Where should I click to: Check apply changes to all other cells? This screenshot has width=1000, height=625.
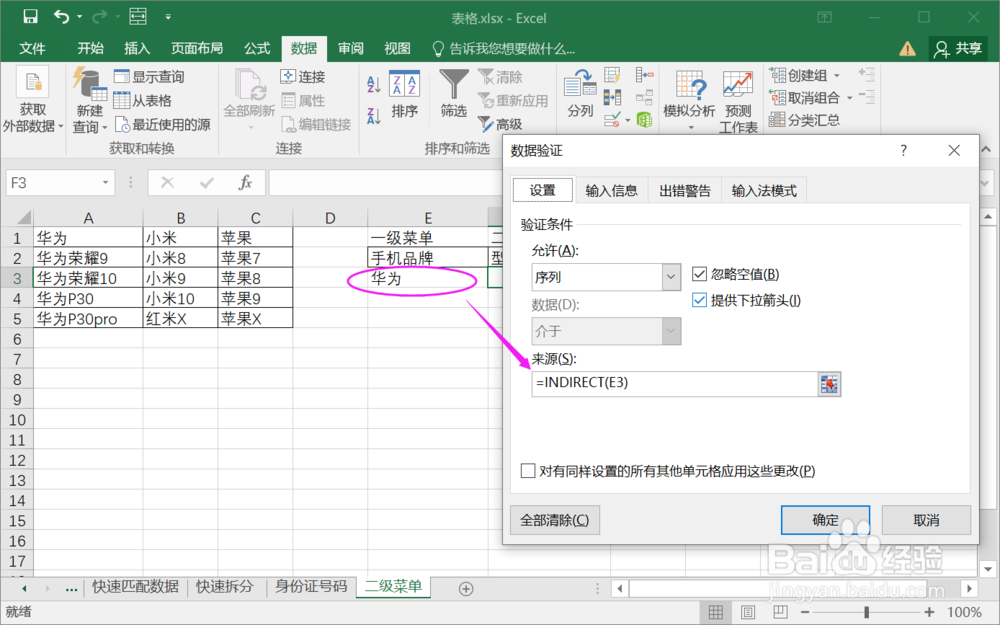click(528, 471)
